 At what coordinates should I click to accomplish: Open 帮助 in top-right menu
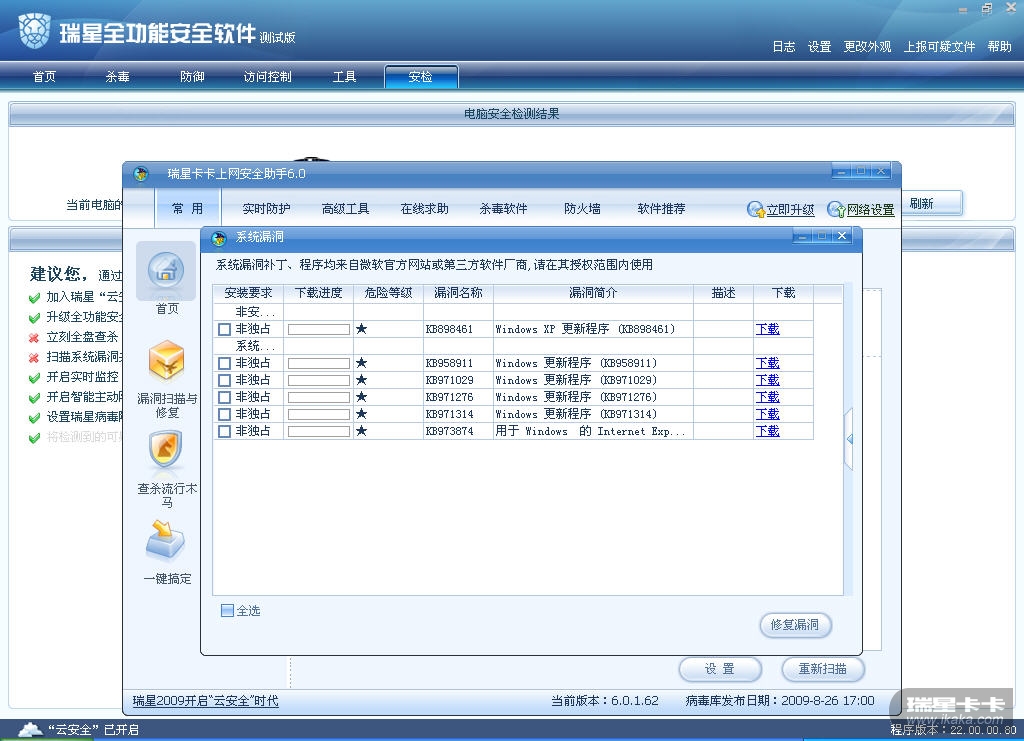coord(999,47)
